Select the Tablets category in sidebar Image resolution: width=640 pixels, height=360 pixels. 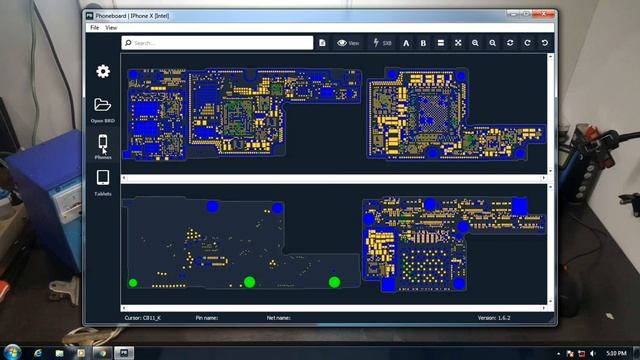pyautogui.click(x=103, y=182)
